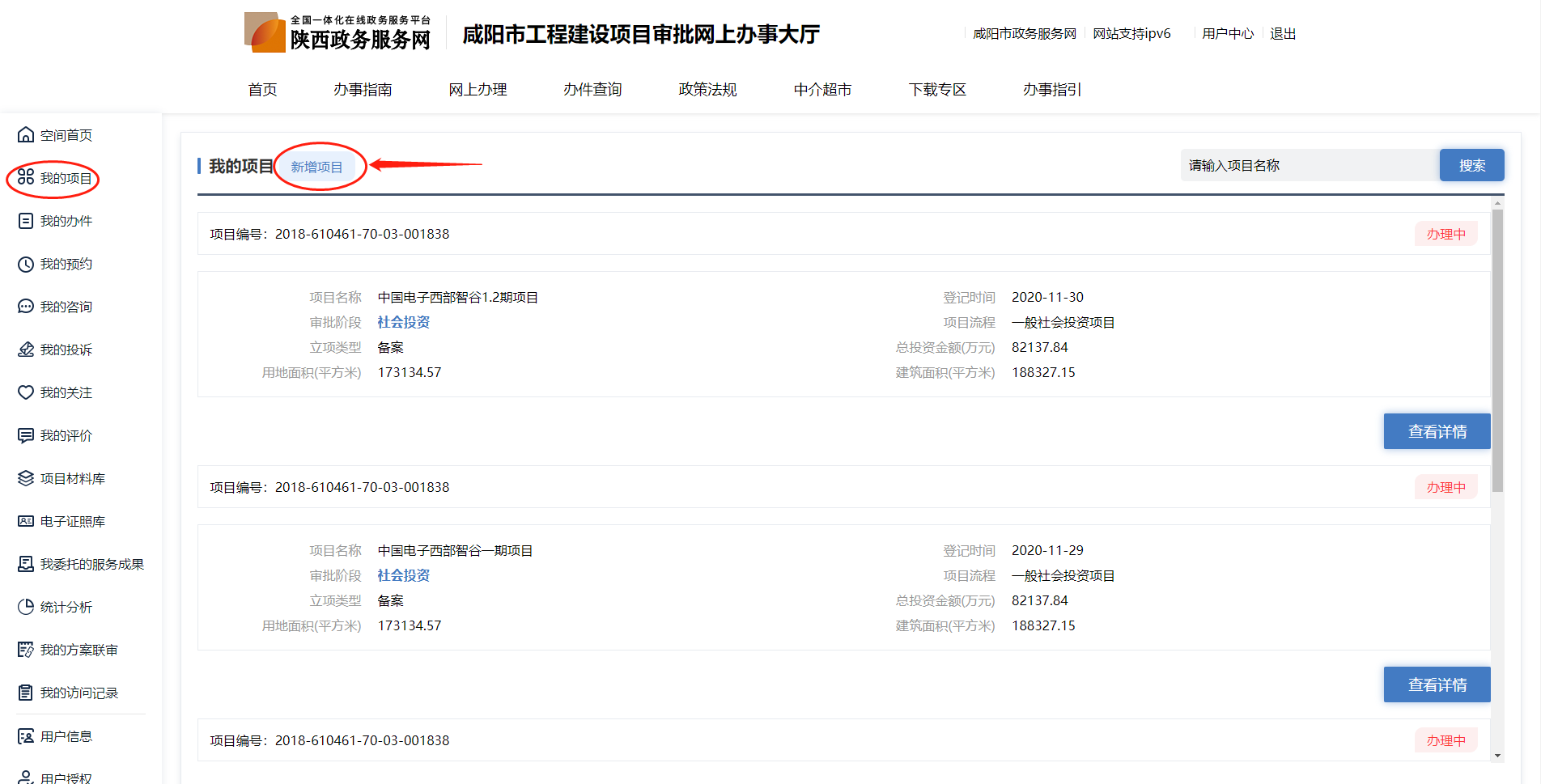
Task: Click the 我的评价 comment icon
Action: tap(26, 435)
